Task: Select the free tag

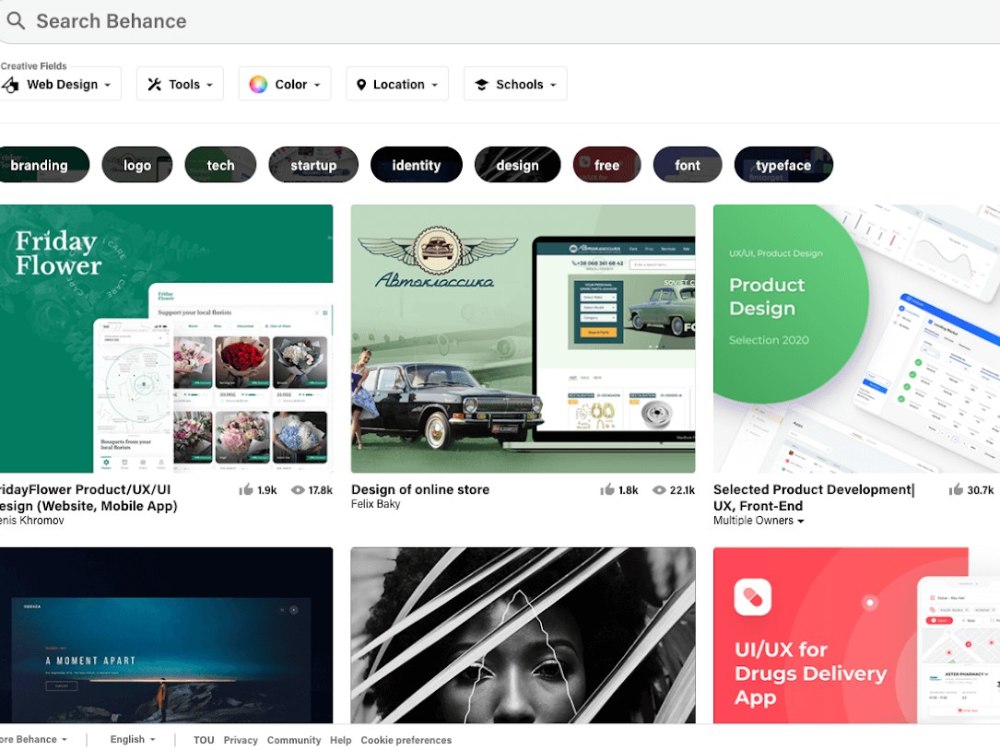Action: pyautogui.click(x=607, y=165)
